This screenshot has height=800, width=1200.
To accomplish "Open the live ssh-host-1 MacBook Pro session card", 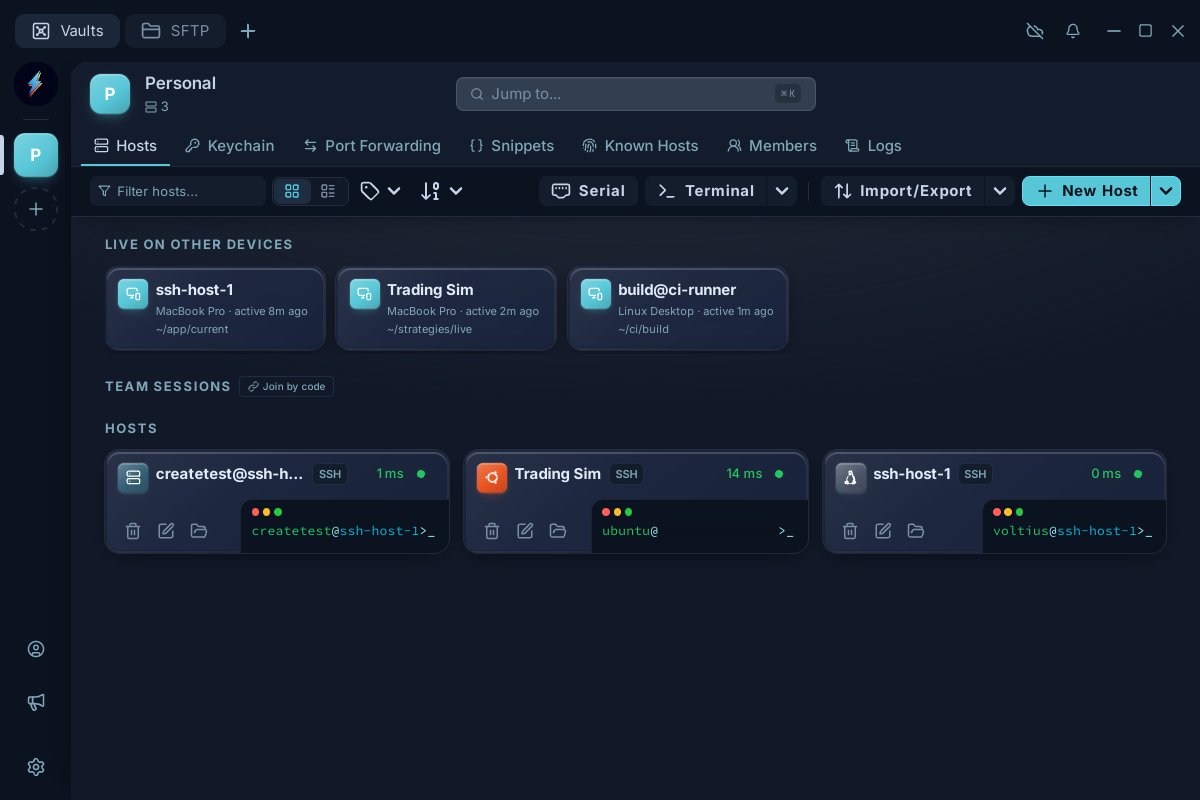I will pyautogui.click(x=215, y=309).
